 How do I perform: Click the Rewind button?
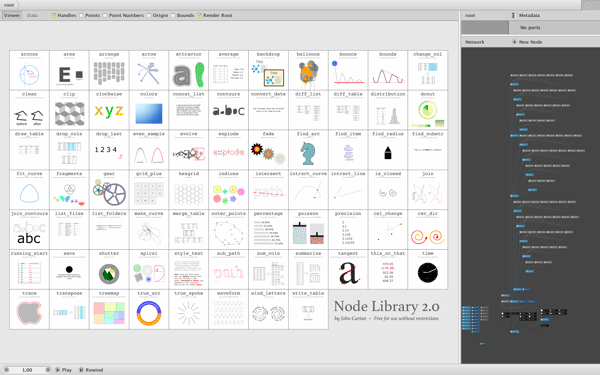91,370
